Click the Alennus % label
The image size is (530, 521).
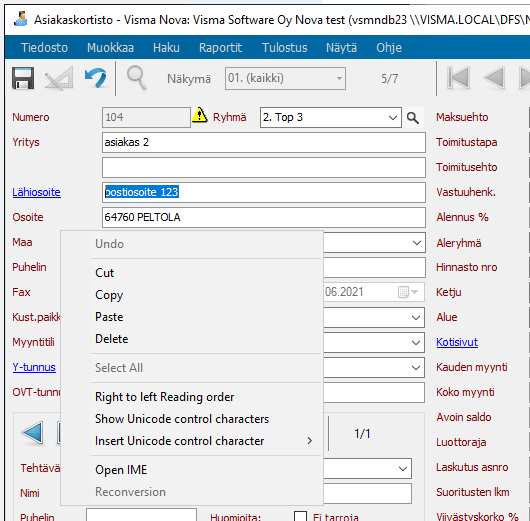(x=462, y=217)
